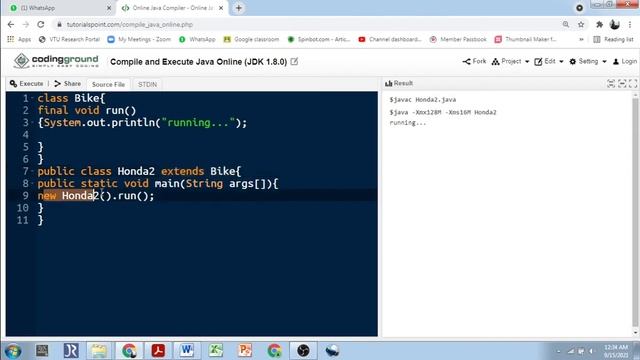
Task: Open the Apps bookmark shortcut
Action: click(x=19, y=39)
